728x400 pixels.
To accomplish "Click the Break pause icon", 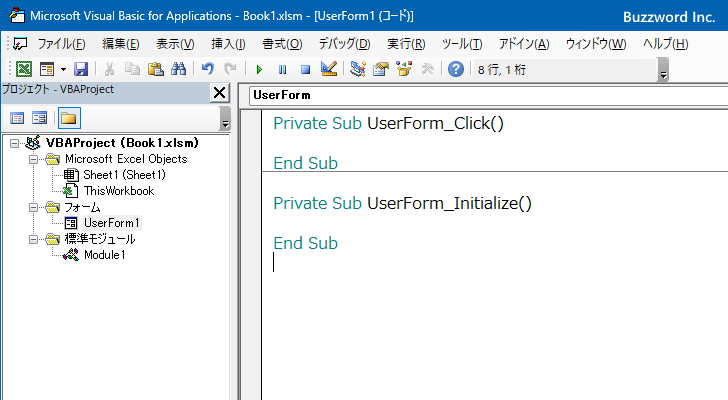I will (282, 70).
